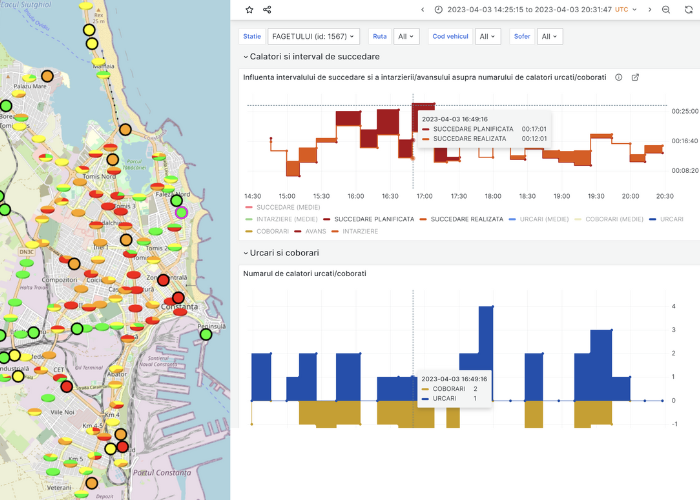Screen dimensions: 700x500
Task: Open the panel info icon
Action: pos(618,77)
